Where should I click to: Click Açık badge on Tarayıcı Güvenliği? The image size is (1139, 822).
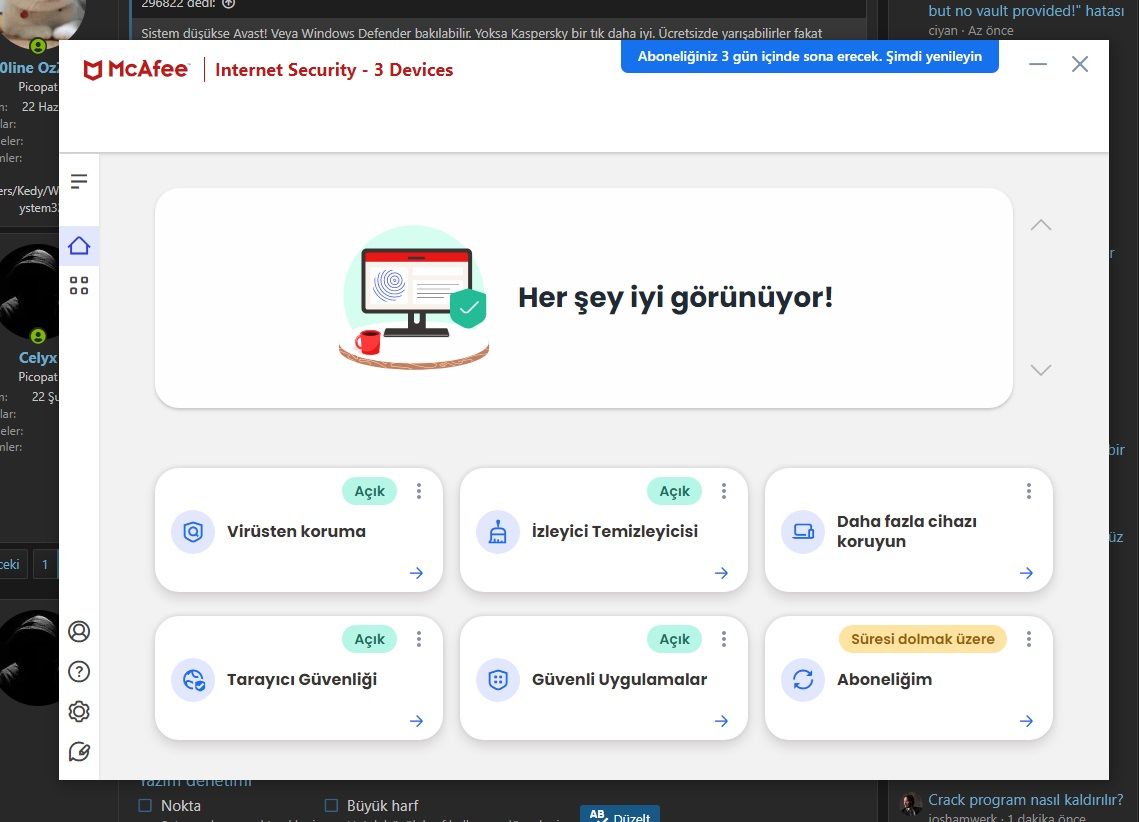tap(370, 639)
